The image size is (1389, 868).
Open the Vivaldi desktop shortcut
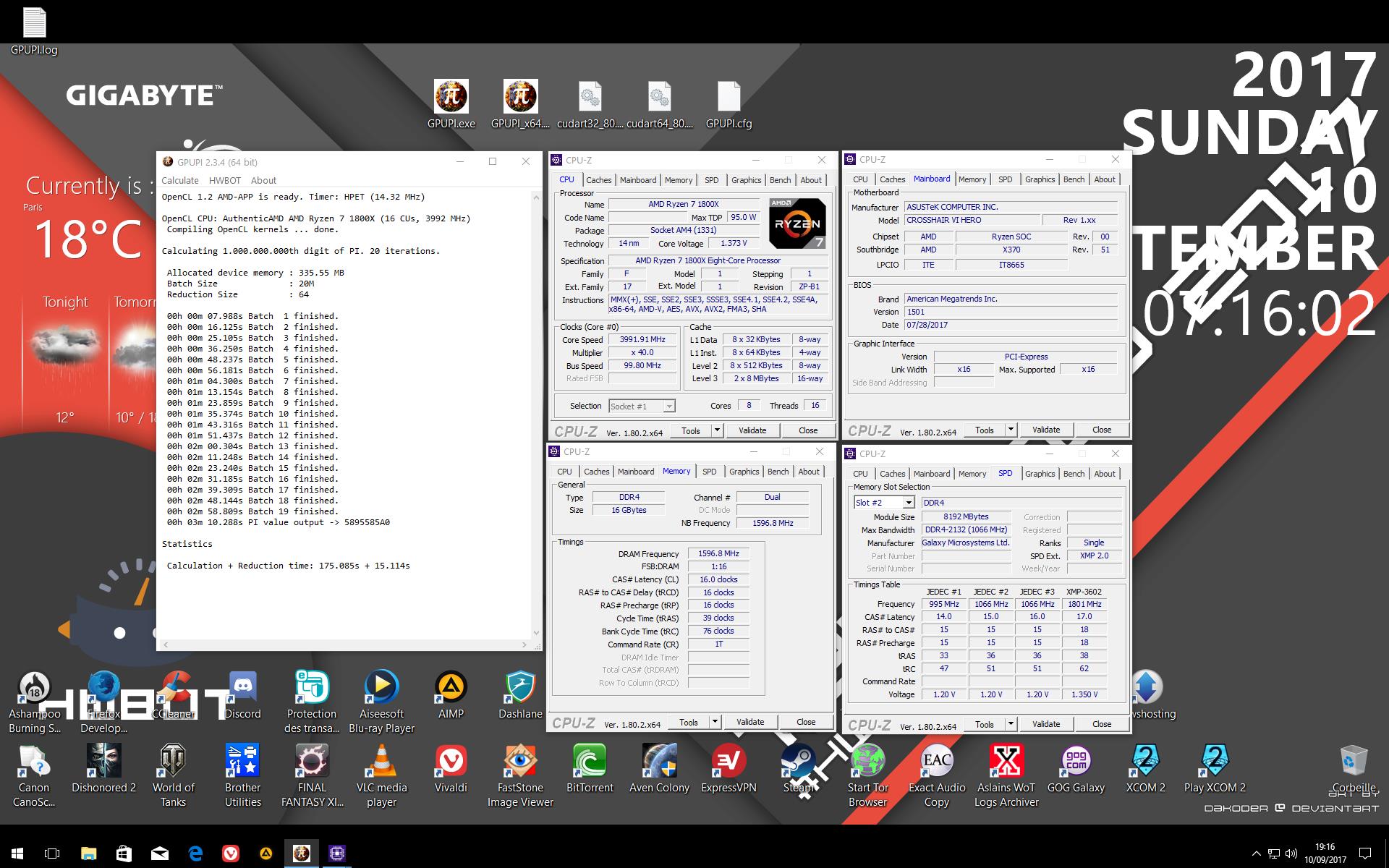coord(451,768)
